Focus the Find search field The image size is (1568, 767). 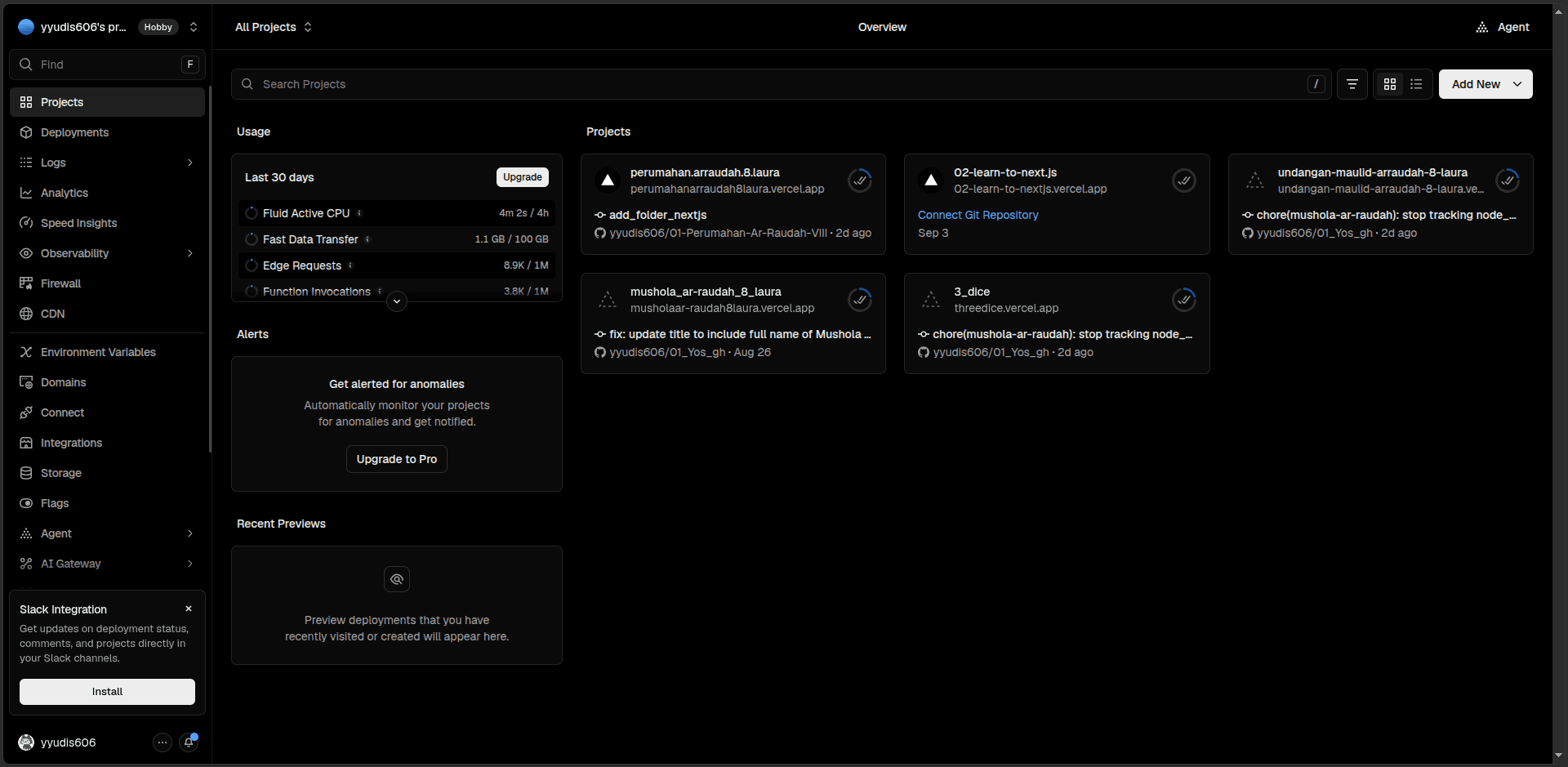[107, 65]
